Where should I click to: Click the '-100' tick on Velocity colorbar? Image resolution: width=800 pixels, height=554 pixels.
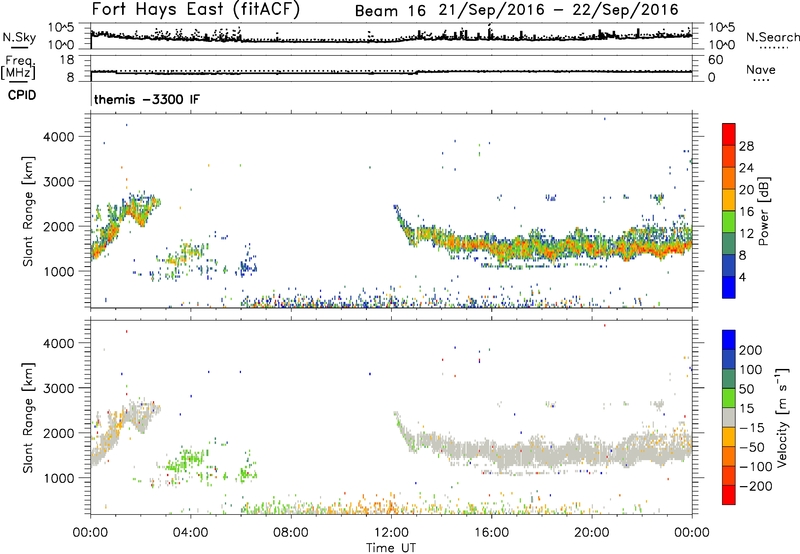[x=755, y=467]
